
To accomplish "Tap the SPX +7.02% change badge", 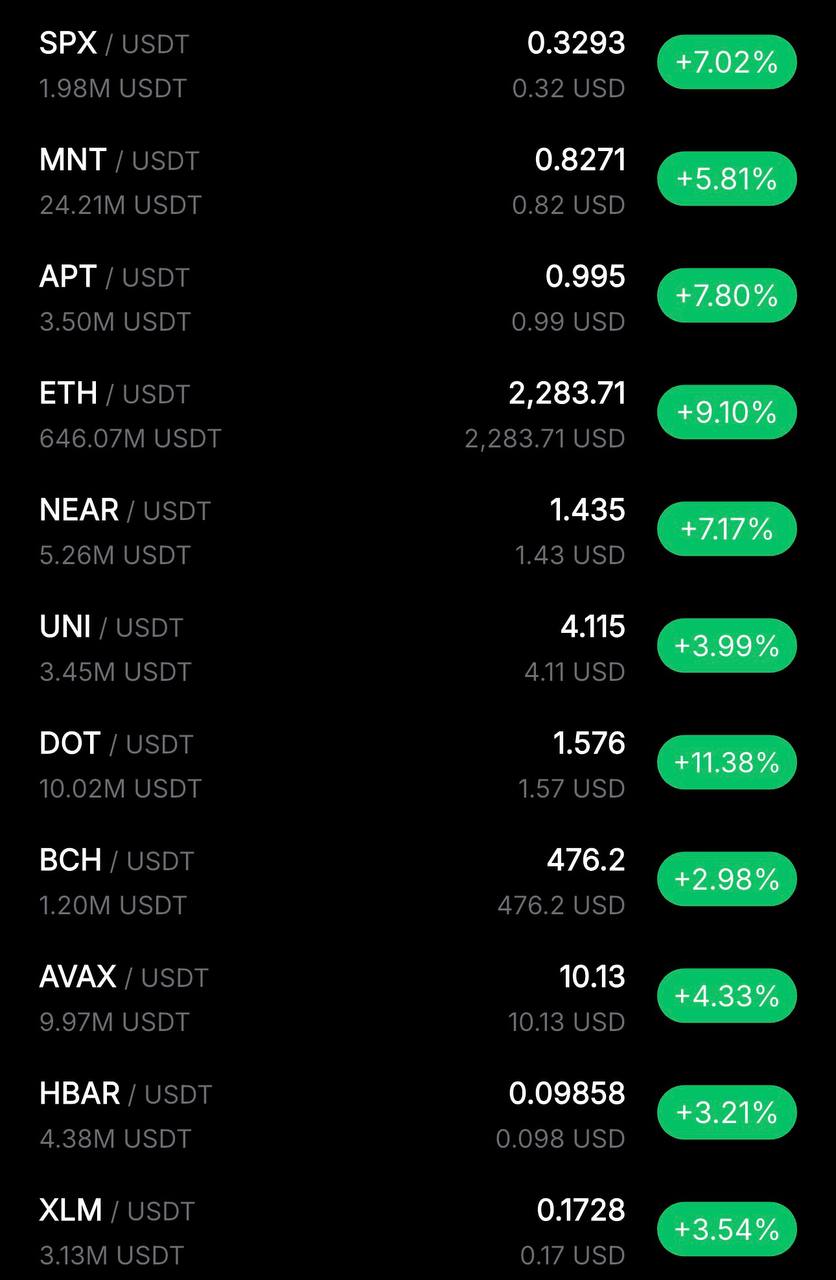I will click(x=726, y=63).
